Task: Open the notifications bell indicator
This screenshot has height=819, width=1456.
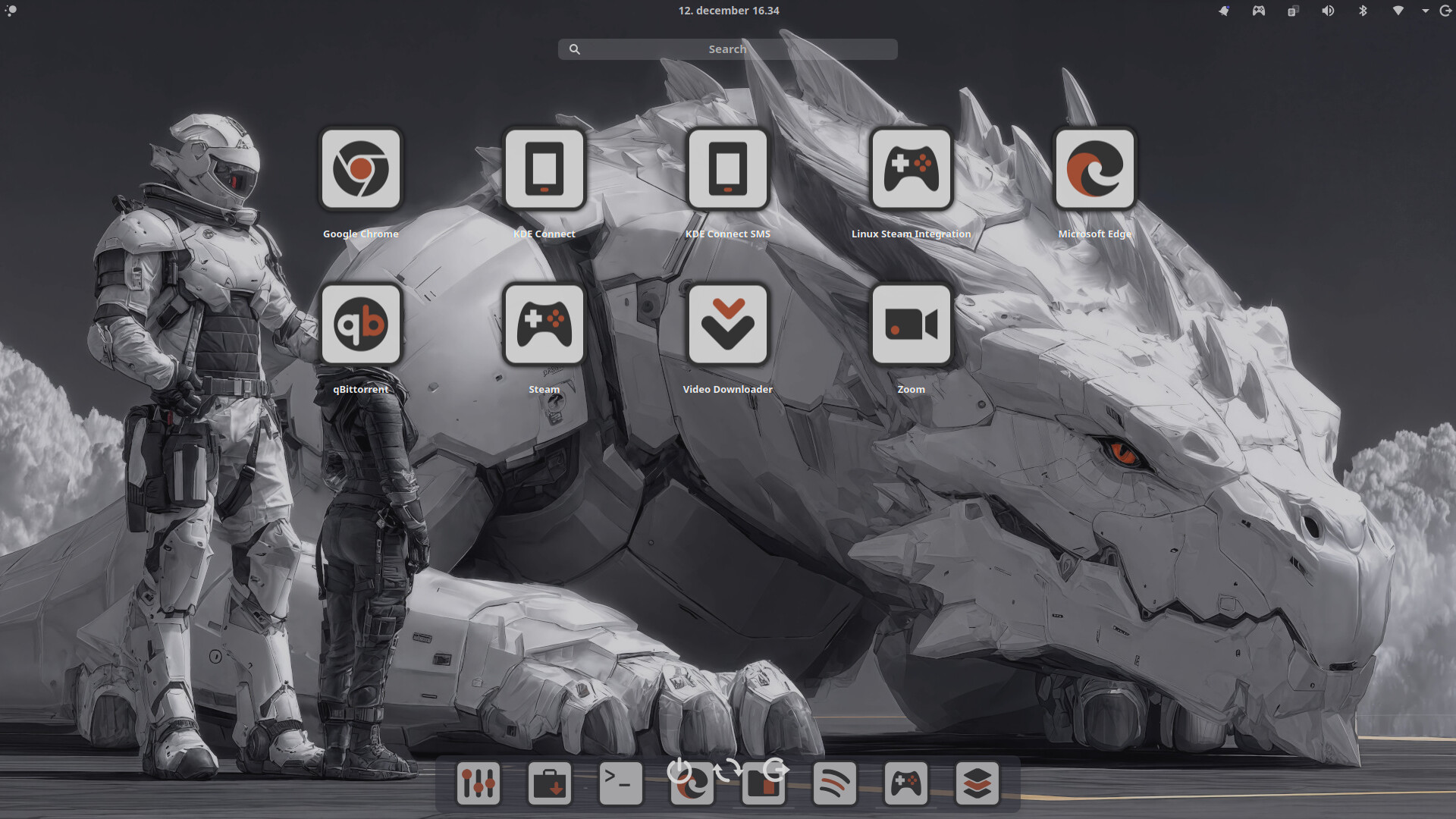Action: click(1224, 11)
